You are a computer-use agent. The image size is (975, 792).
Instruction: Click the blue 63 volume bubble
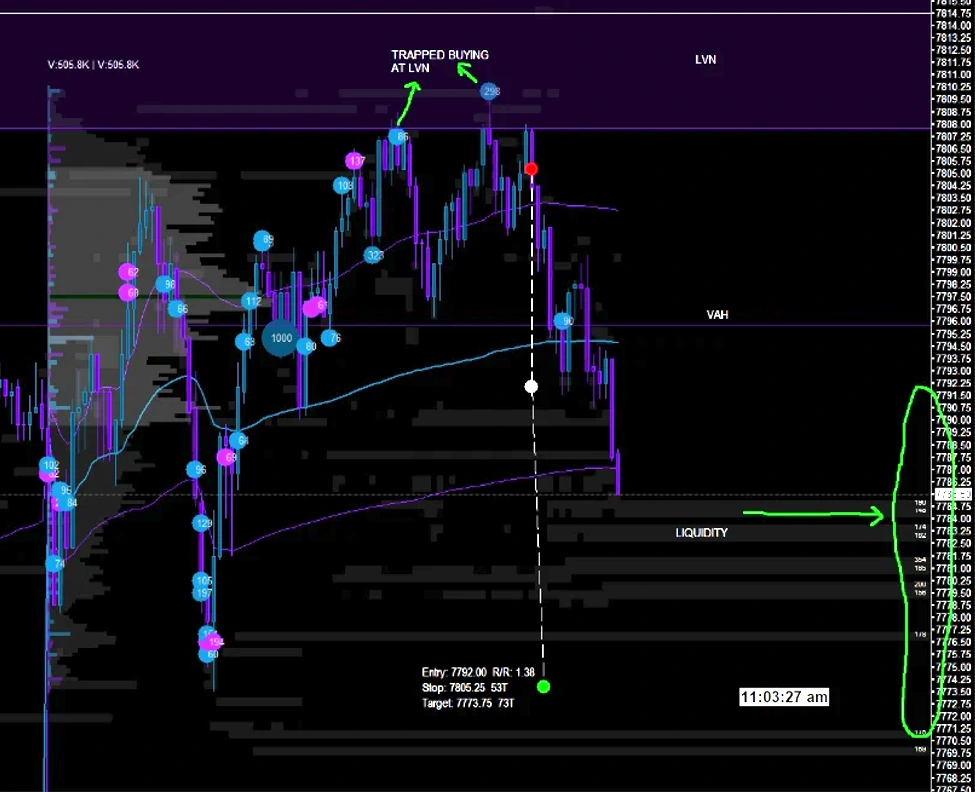pos(245,341)
